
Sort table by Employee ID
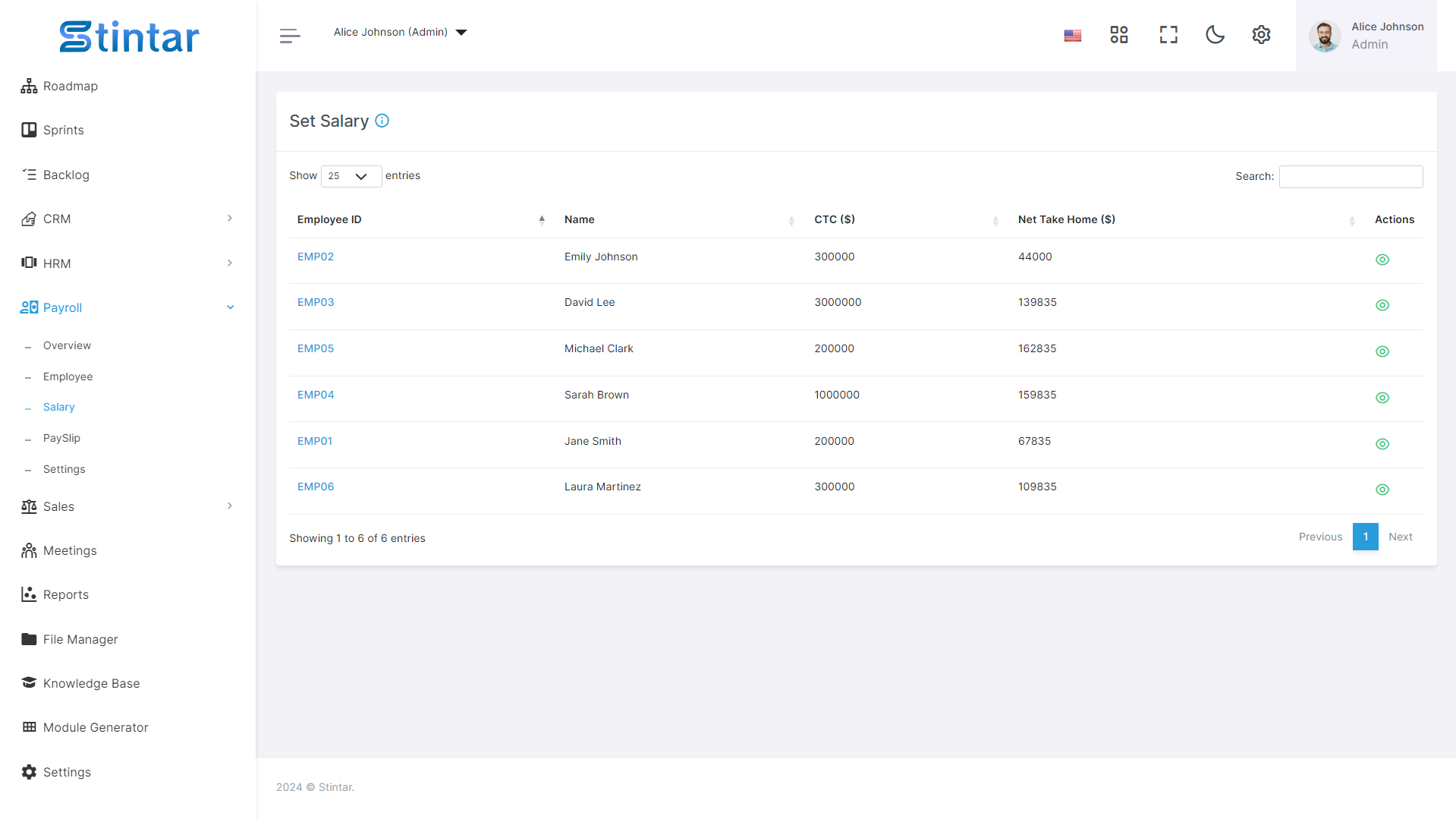(421, 219)
